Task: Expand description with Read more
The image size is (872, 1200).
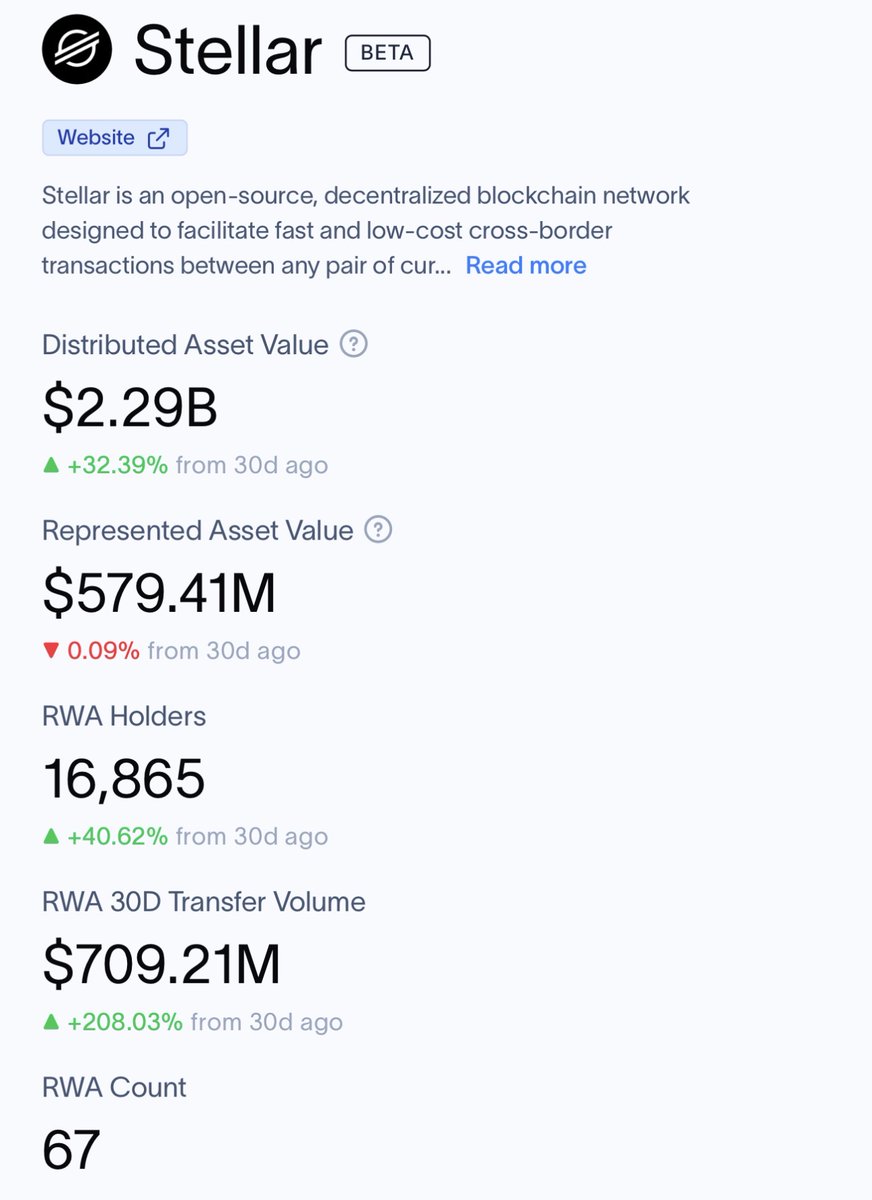Action: pos(526,265)
